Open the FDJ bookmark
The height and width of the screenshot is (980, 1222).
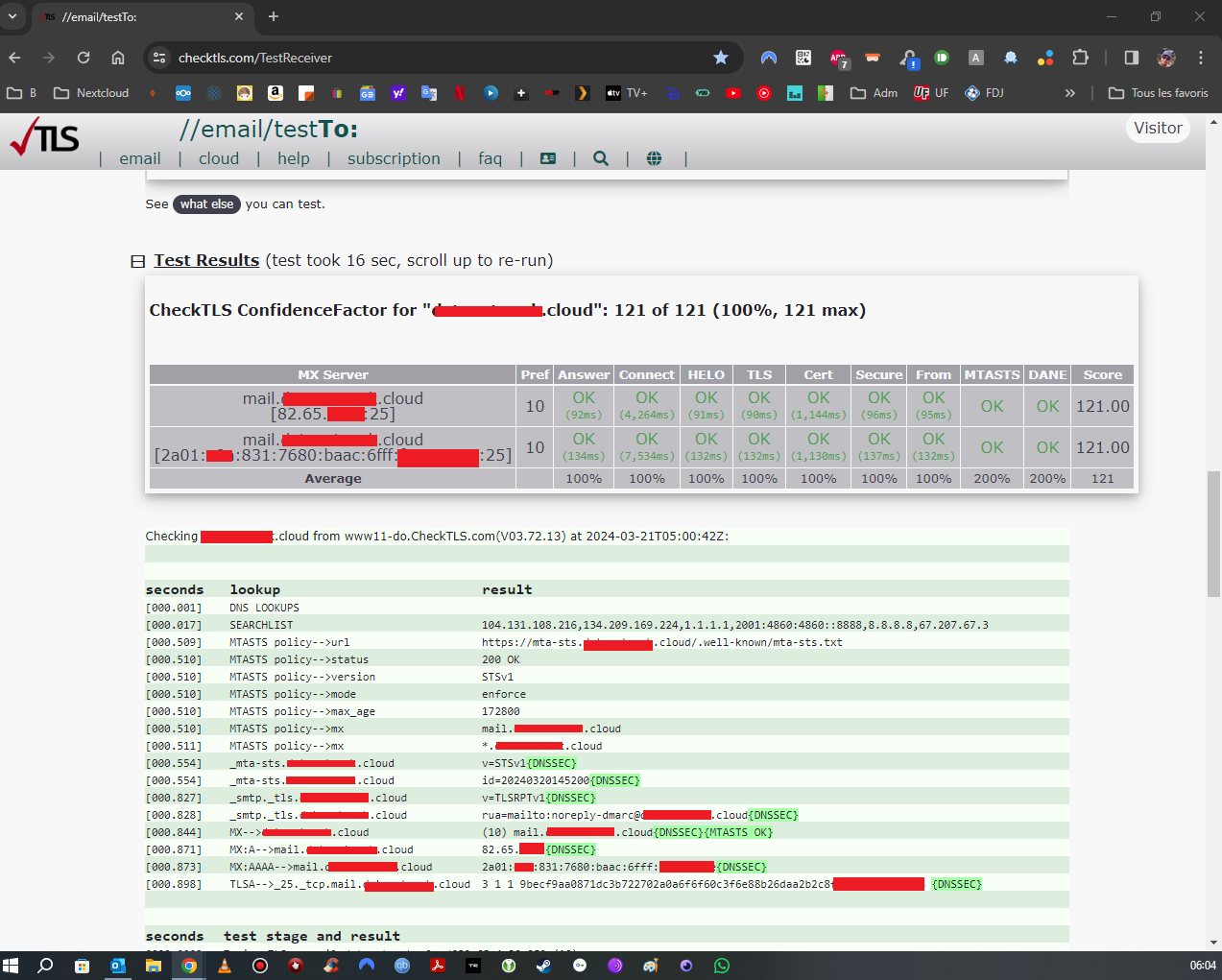pos(985,93)
